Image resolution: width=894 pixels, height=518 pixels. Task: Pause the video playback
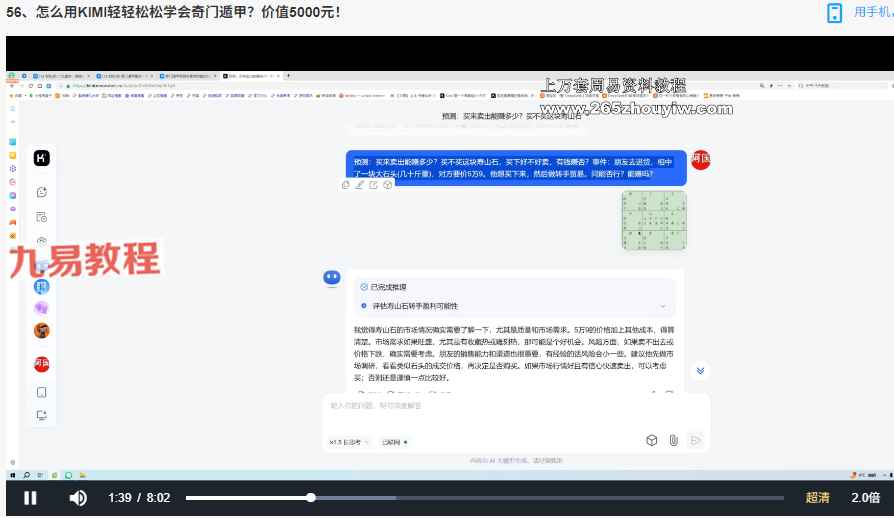[30, 498]
